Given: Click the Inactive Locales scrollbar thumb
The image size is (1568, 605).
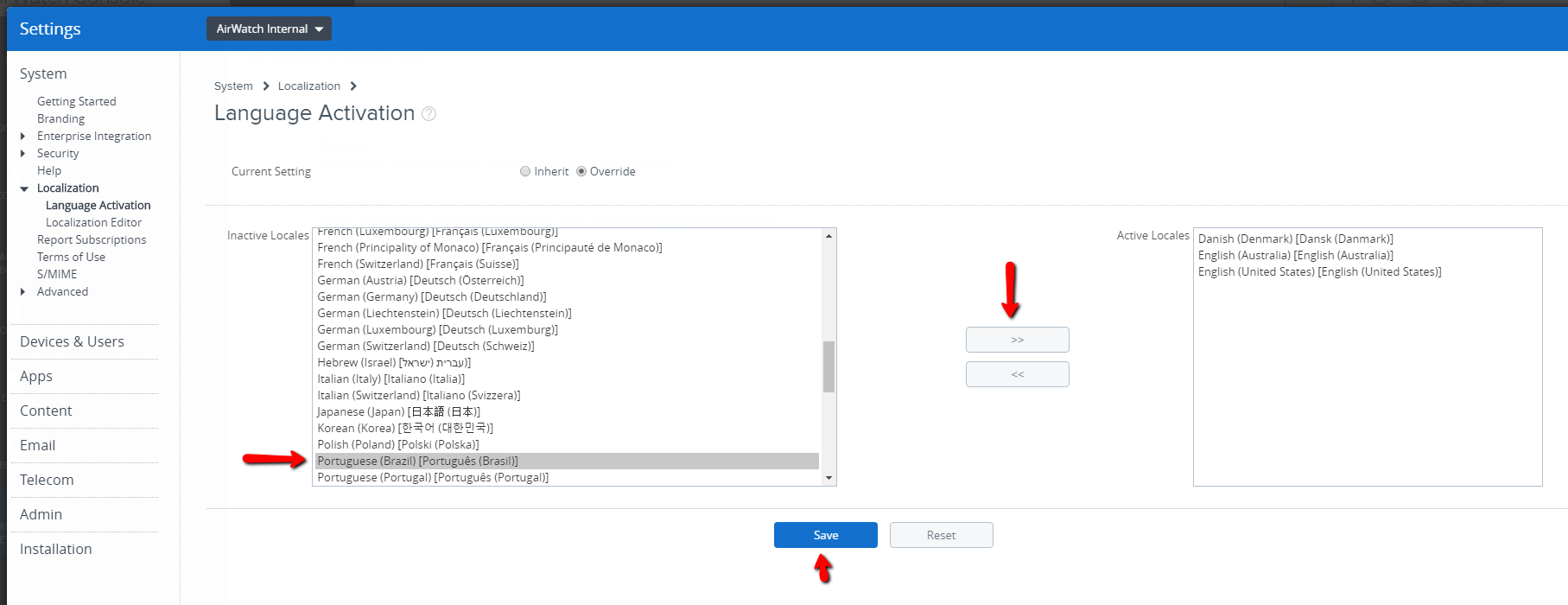Looking at the screenshot, I should click(x=828, y=366).
